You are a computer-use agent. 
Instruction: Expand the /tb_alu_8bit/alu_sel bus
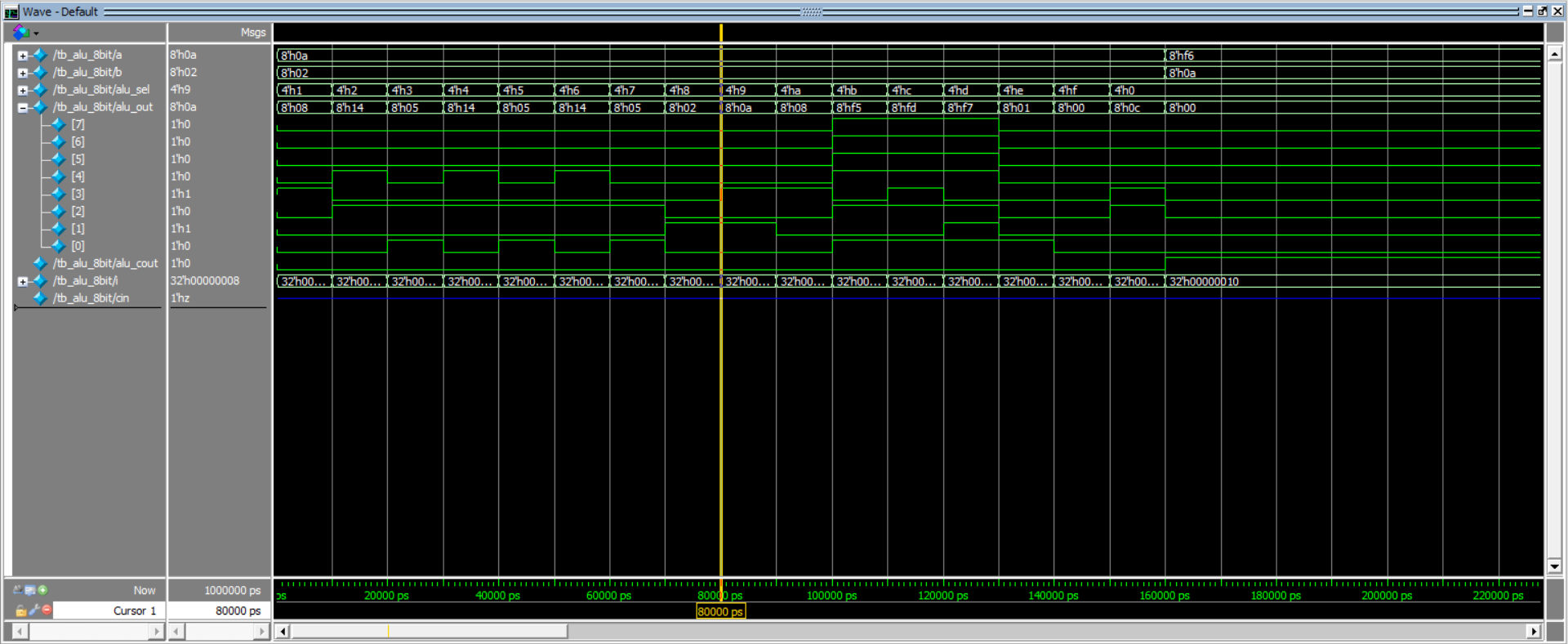point(23,90)
